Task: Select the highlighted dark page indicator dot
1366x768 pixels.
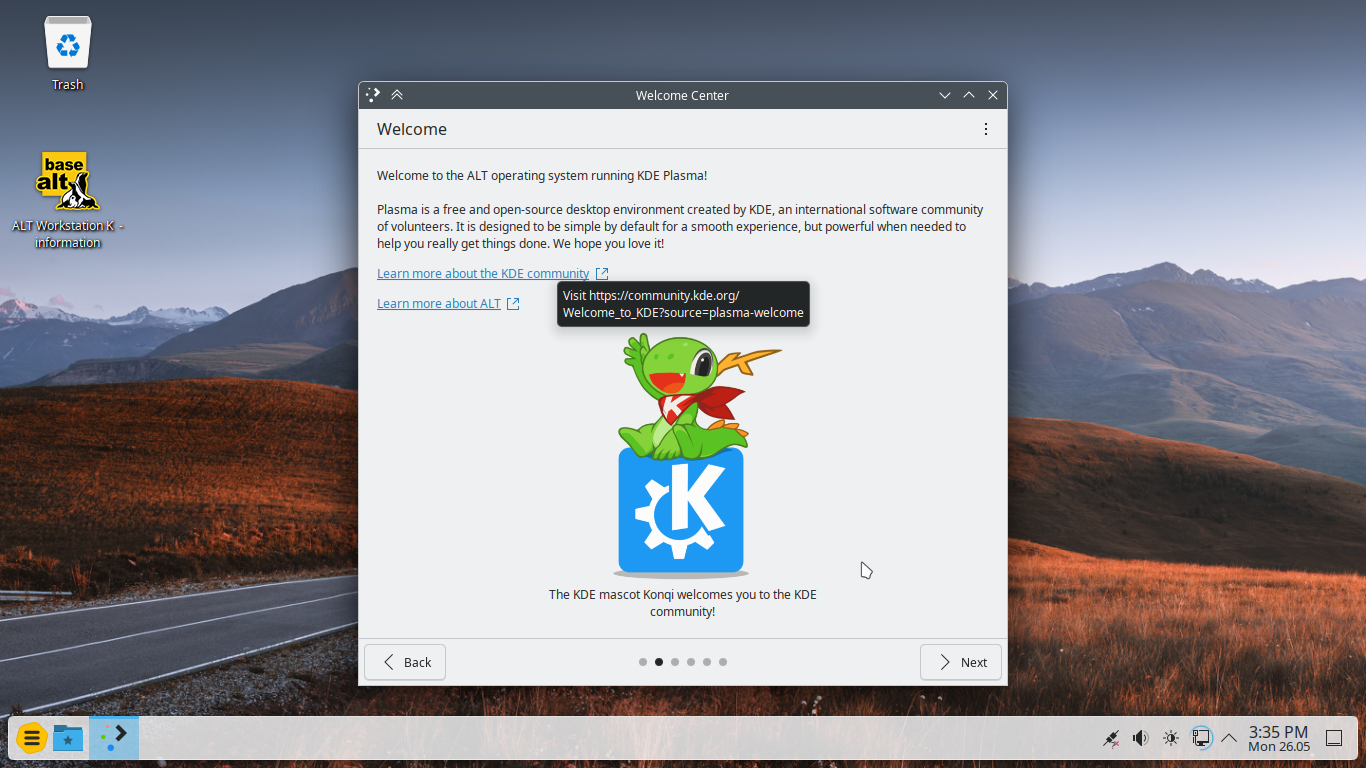Action: pos(659,662)
